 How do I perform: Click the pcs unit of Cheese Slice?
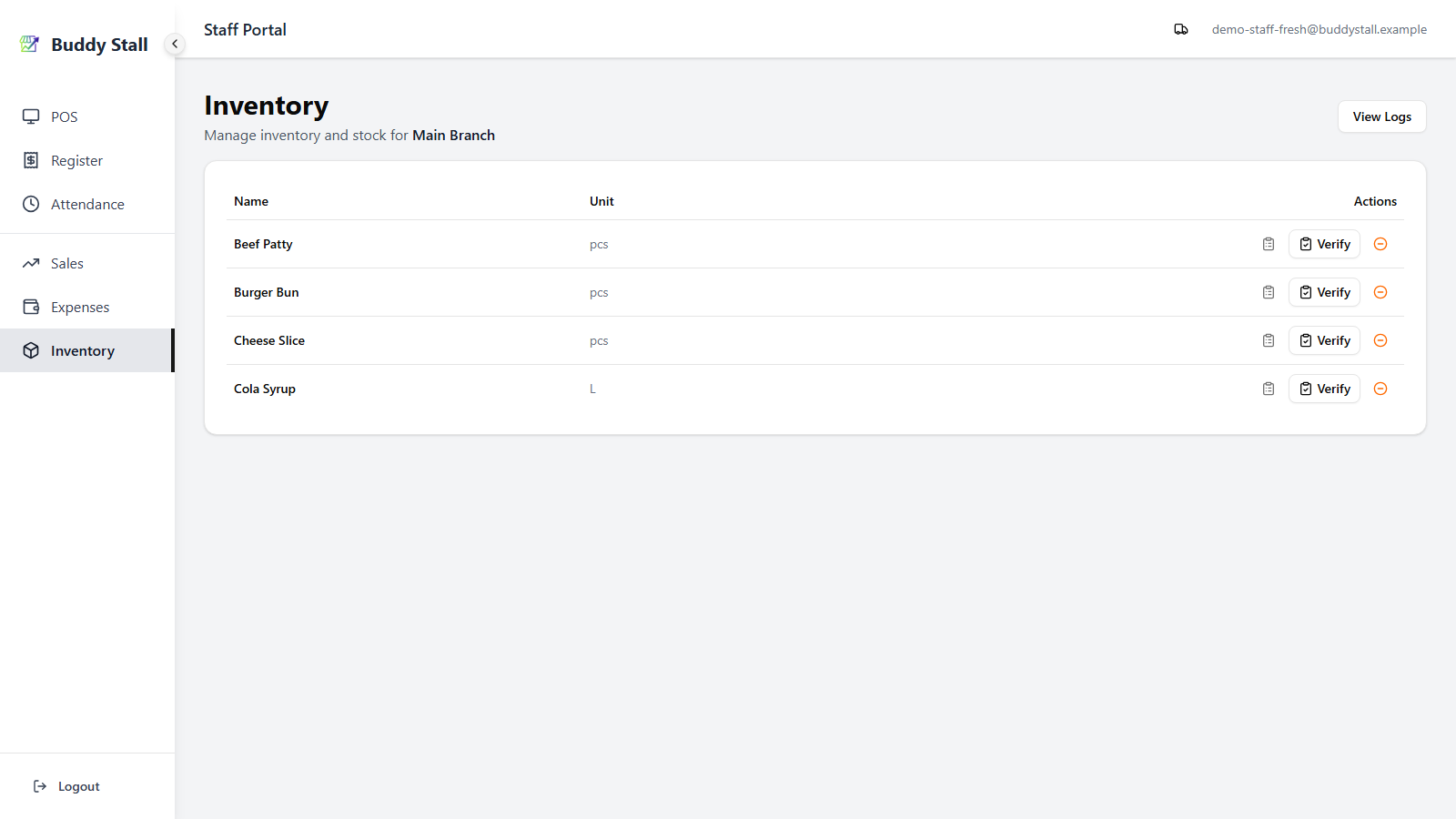(599, 341)
